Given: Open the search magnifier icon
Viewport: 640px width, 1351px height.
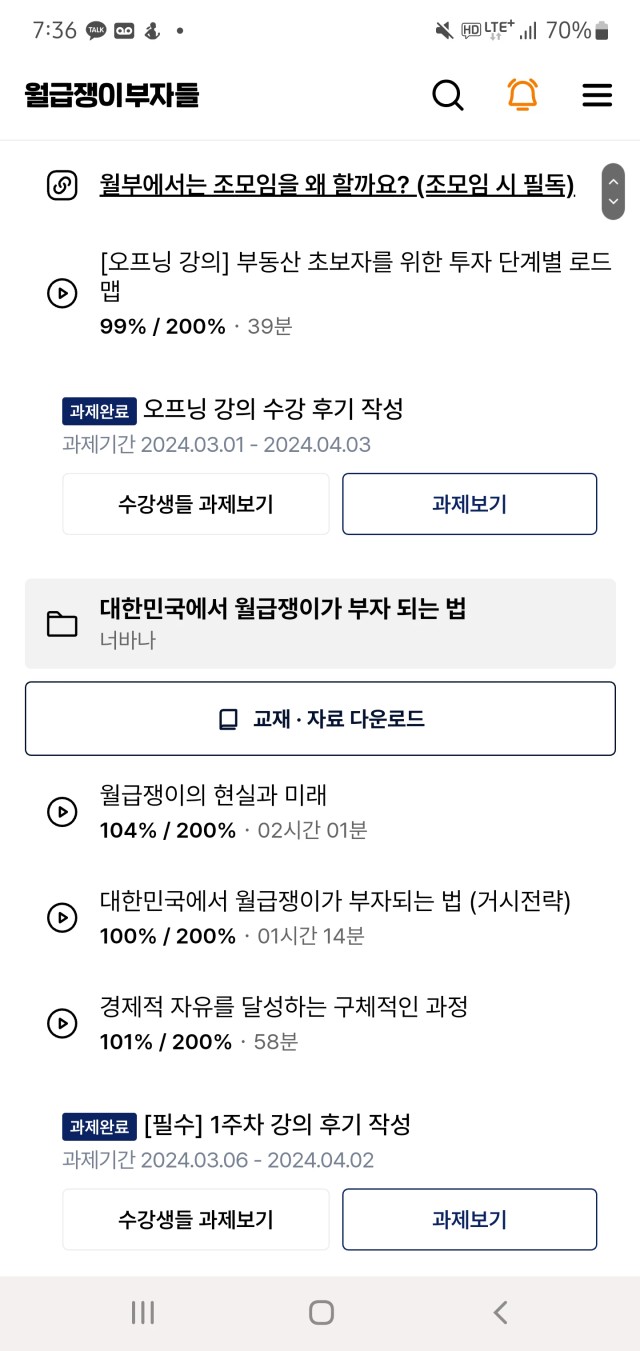Looking at the screenshot, I should pyautogui.click(x=448, y=95).
